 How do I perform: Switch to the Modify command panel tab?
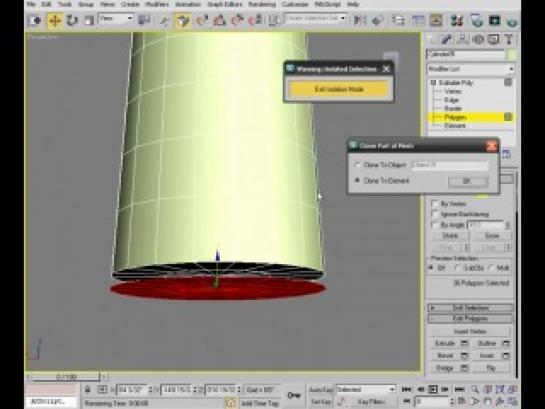pos(446,40)
